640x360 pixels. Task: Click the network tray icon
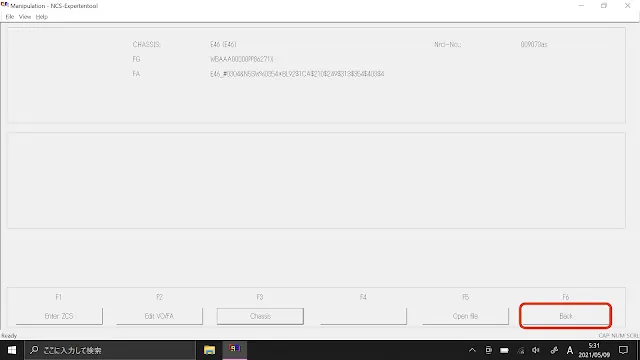[521, 350]
